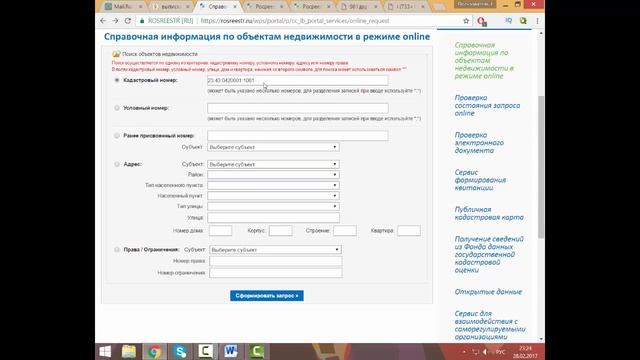Switch to the Mail.ru tab
640x360 pixels.
coord(122,7)
